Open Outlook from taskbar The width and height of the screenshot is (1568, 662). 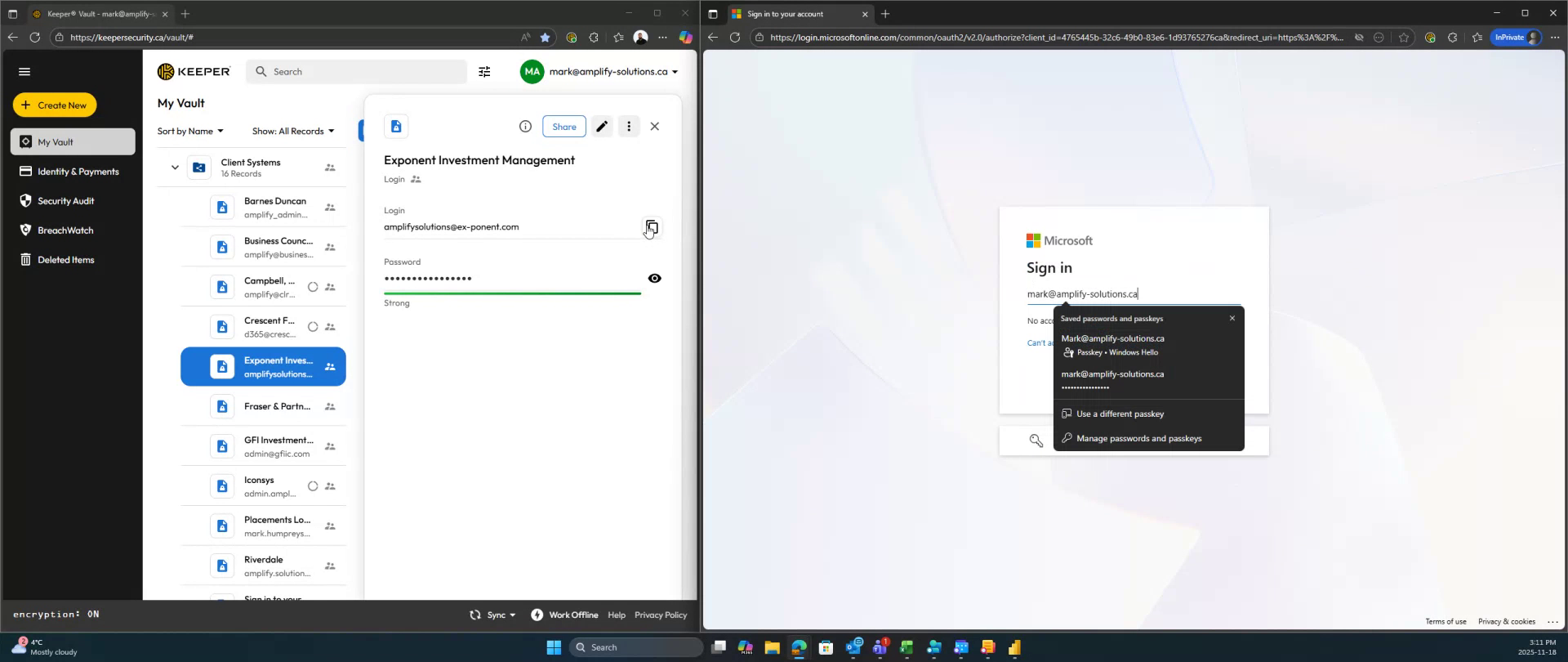[x=853, y=647]
